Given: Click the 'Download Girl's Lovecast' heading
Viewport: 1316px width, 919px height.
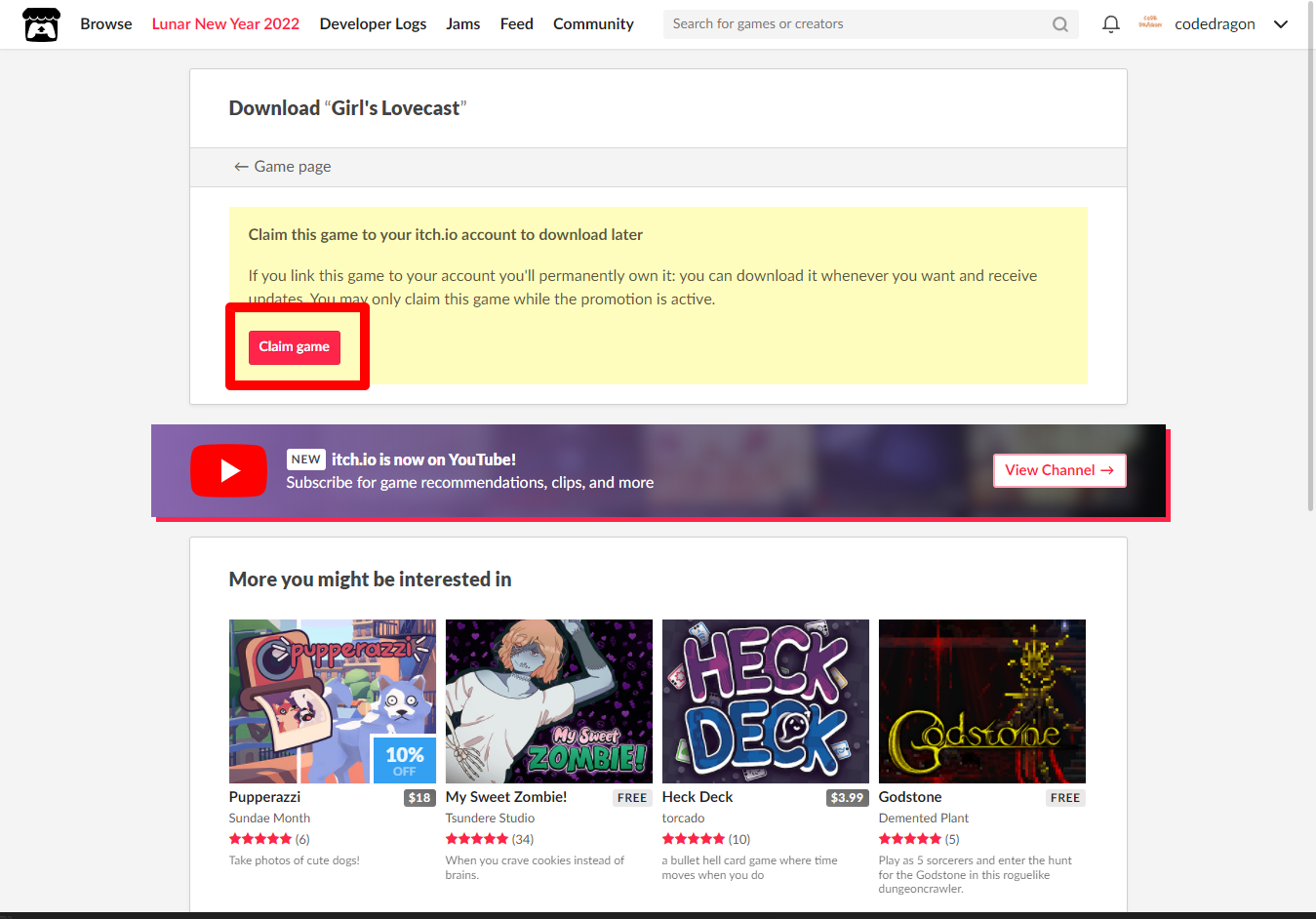Looking at the screenshot, I should pos(347,108).
